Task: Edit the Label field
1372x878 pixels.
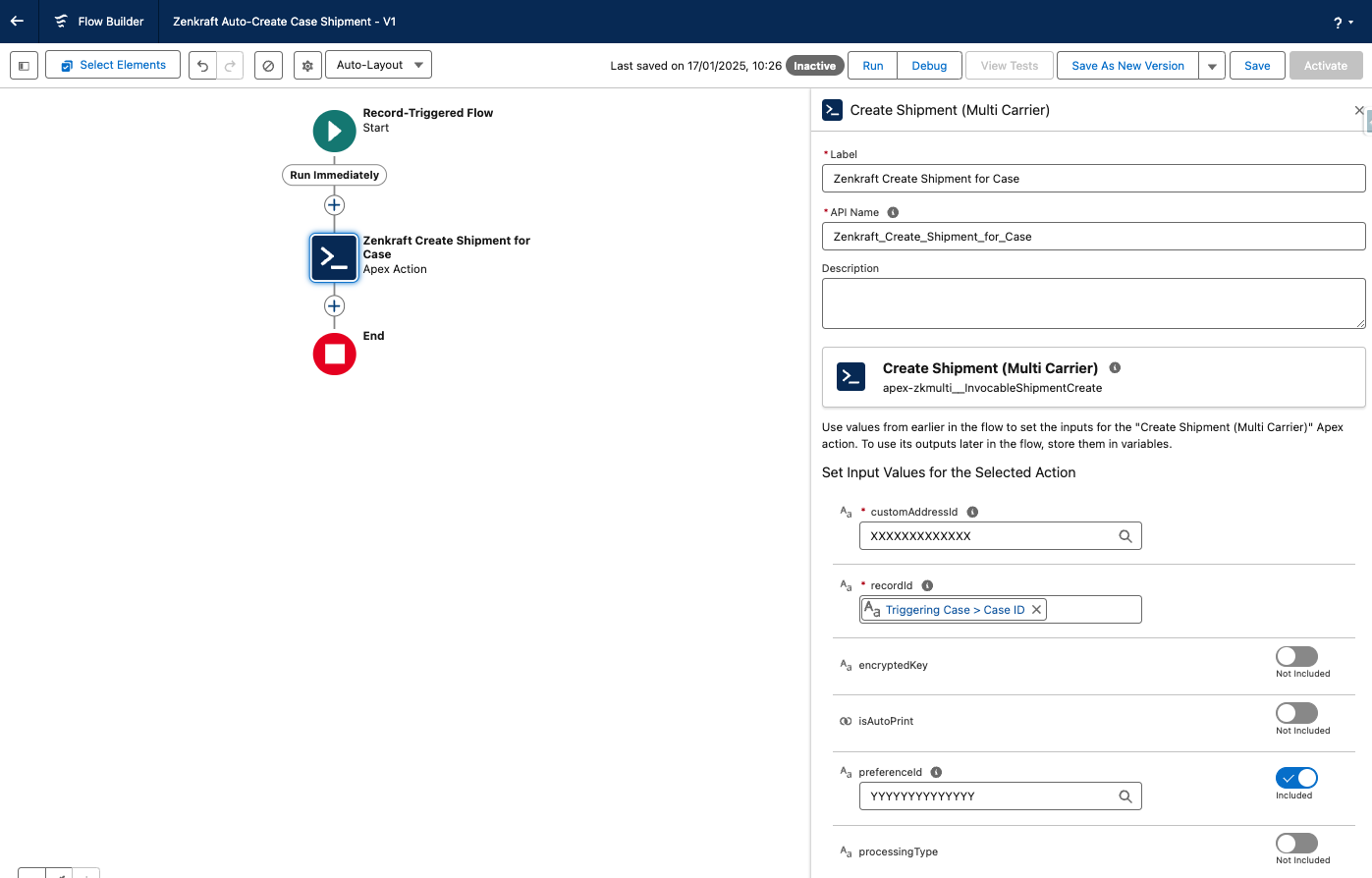Action: [1093, 179]
